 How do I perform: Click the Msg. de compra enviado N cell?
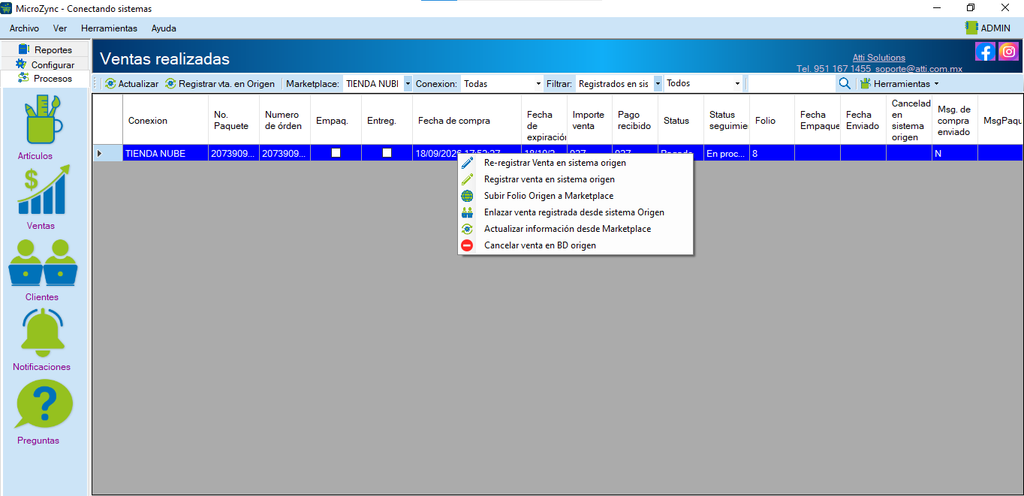955,153
